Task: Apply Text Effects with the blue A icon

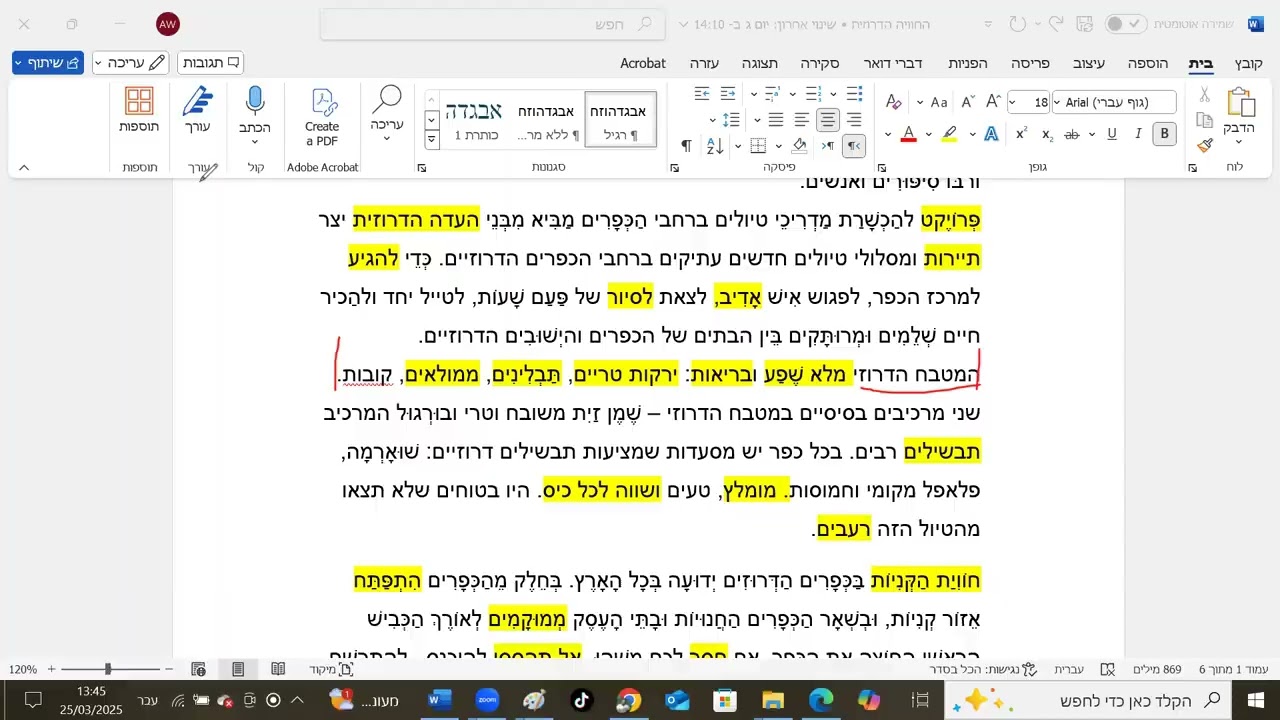Action: (991, 134)
